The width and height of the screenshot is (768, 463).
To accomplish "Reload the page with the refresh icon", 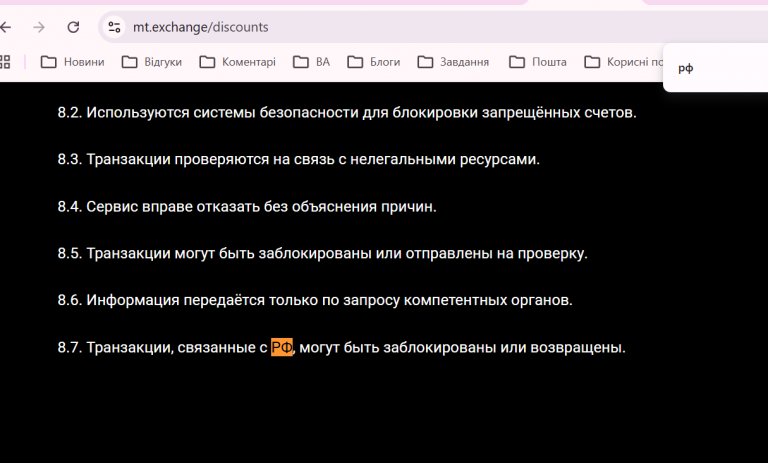I will [73, 27].
